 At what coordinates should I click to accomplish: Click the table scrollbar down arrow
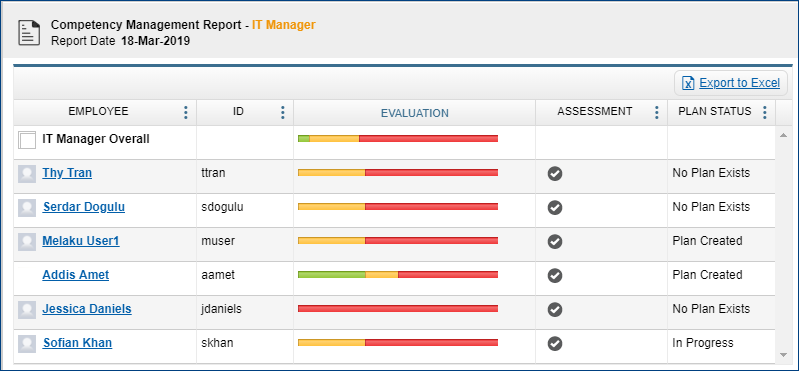tap(783, 355)
